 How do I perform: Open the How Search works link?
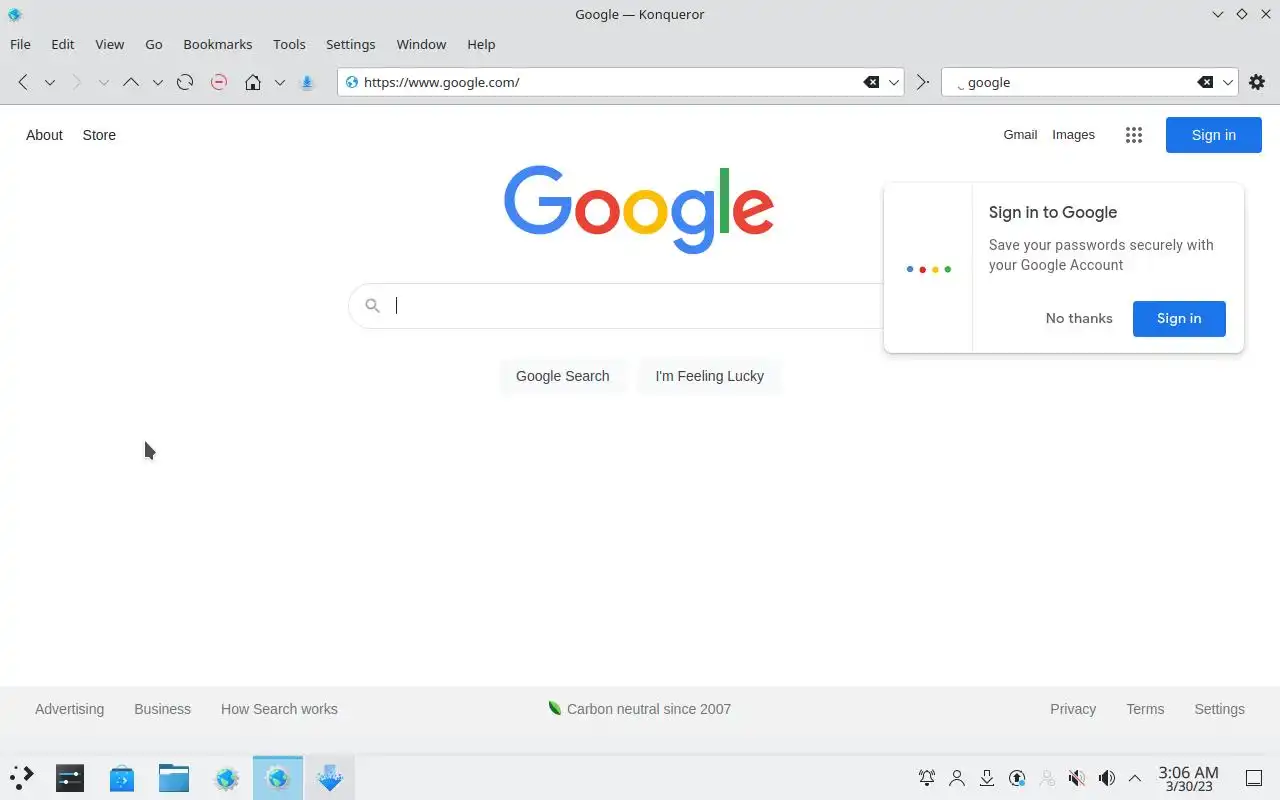point(279,709)
